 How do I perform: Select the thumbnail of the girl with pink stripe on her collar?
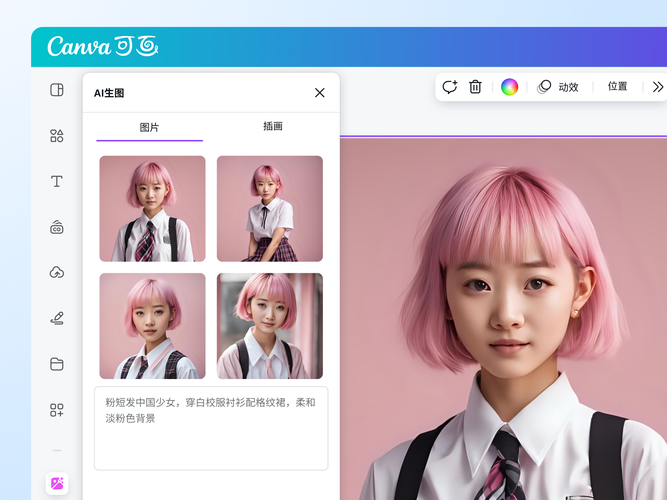tap(152, 326)
